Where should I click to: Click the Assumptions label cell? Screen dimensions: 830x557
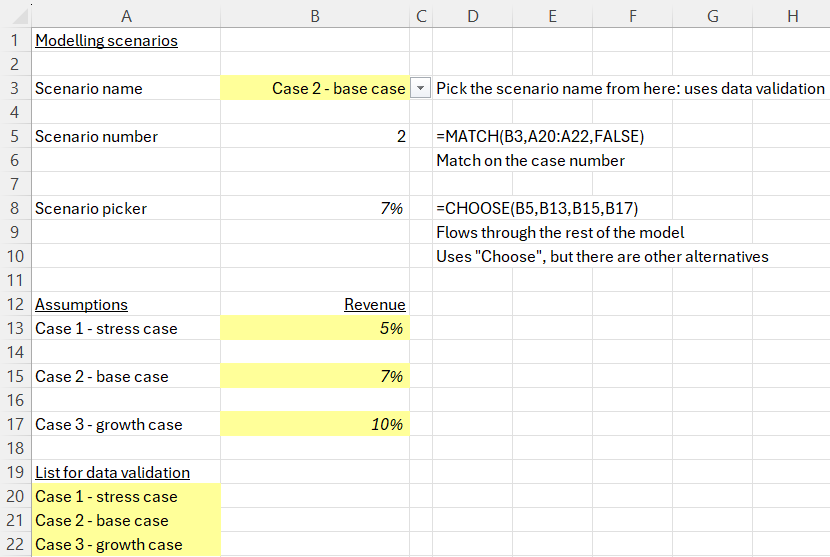point(81,305)
